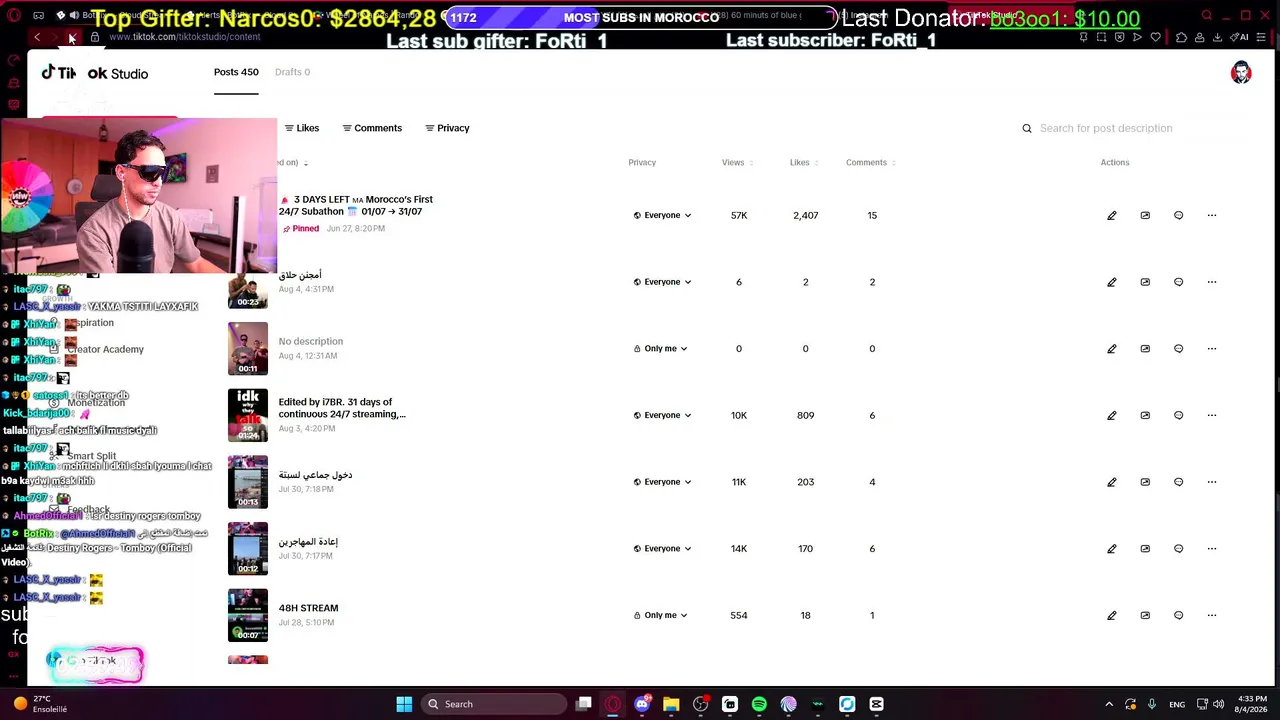Open more actions for Edited by i7BR post
This screenshot has height=720, width=1280.
[1212, 415]
